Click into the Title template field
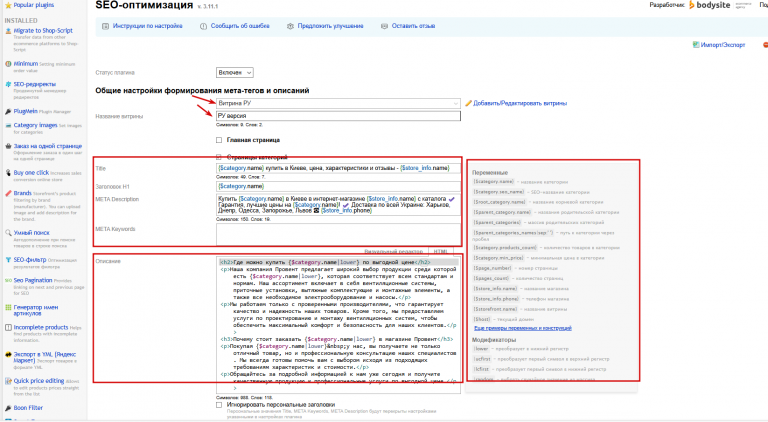Viewport: 768px width, 422px height. pyautogui.click(x=338, y=168)
